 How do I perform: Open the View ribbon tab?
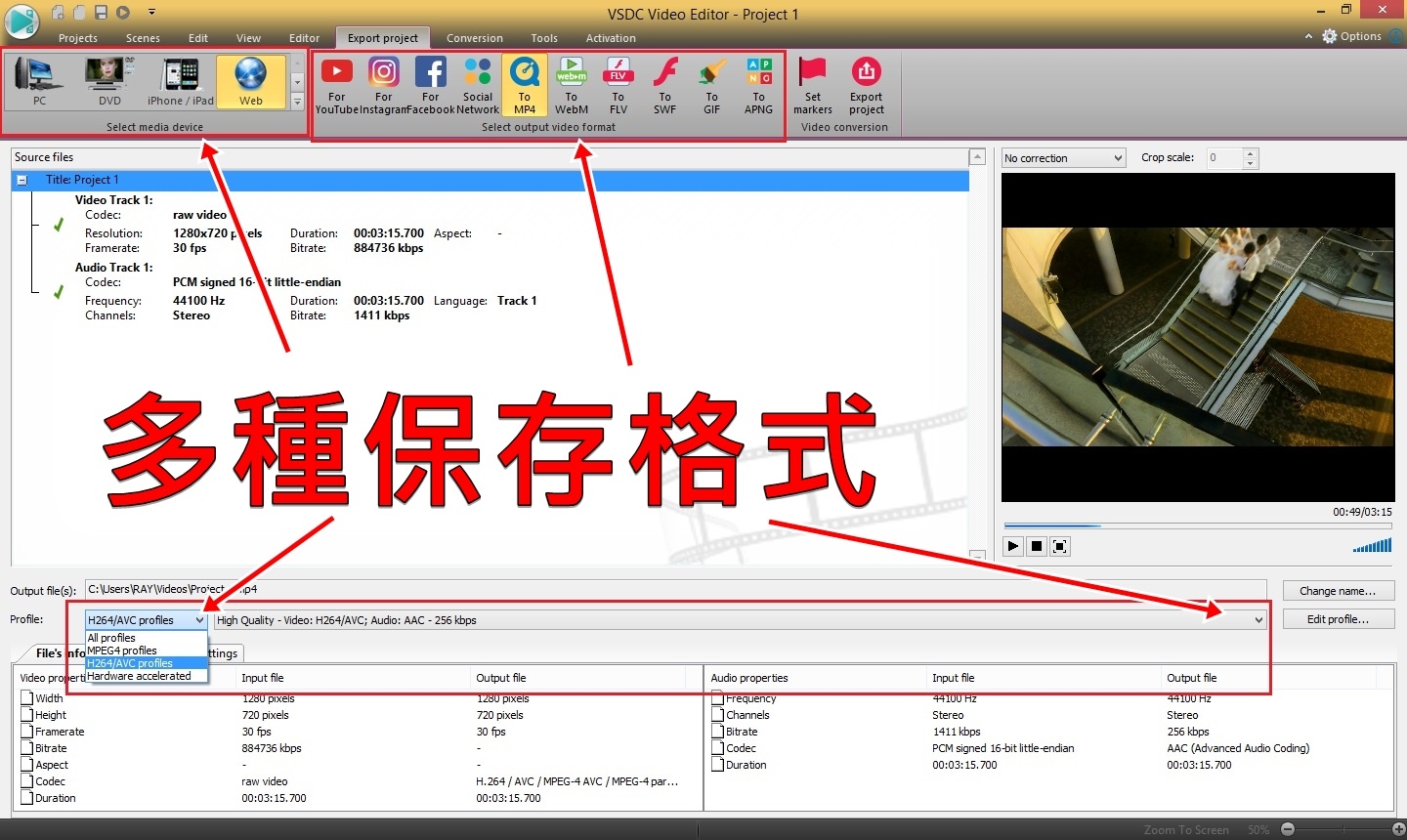[248, 38]
